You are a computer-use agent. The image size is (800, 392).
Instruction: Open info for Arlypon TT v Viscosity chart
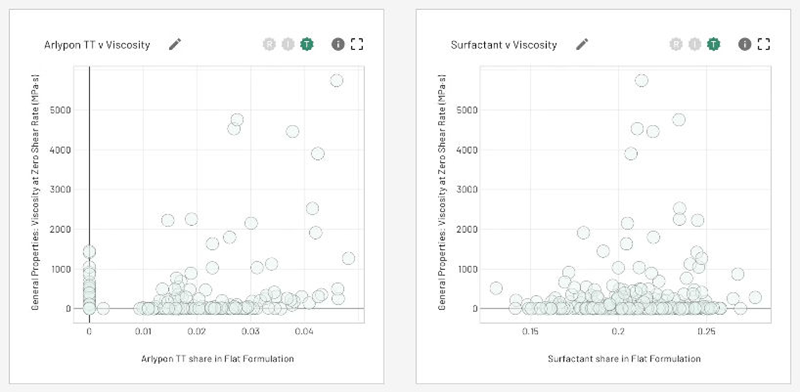pyautogui.click(x=338, y=44)
